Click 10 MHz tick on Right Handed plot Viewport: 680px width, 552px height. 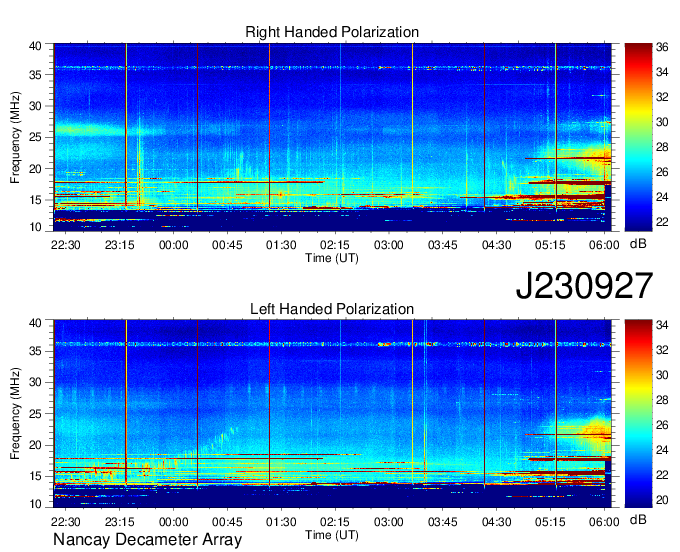pyautogui.click(x=36, y=227)
